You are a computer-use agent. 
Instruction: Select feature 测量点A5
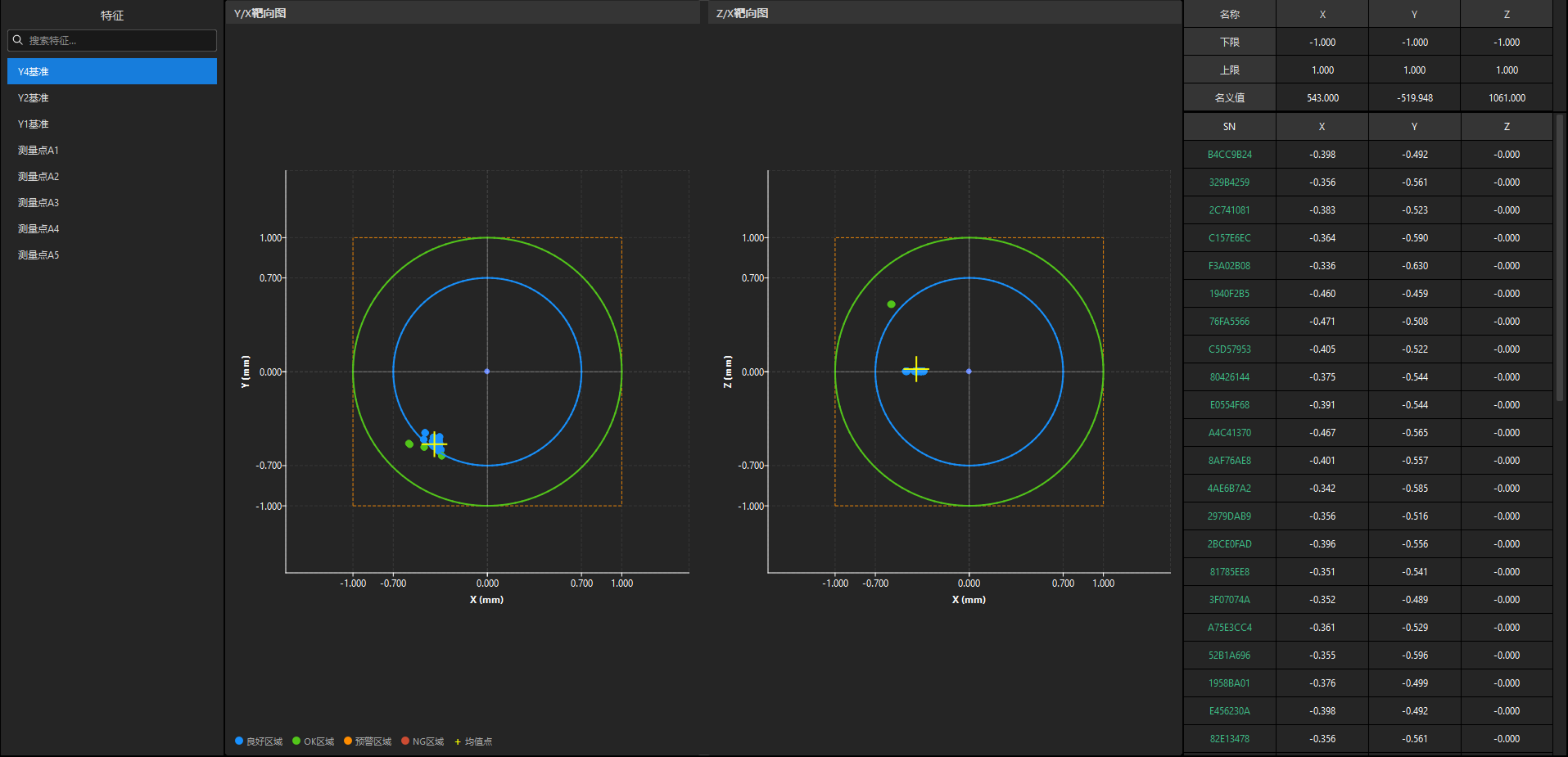tap(112, 255)
